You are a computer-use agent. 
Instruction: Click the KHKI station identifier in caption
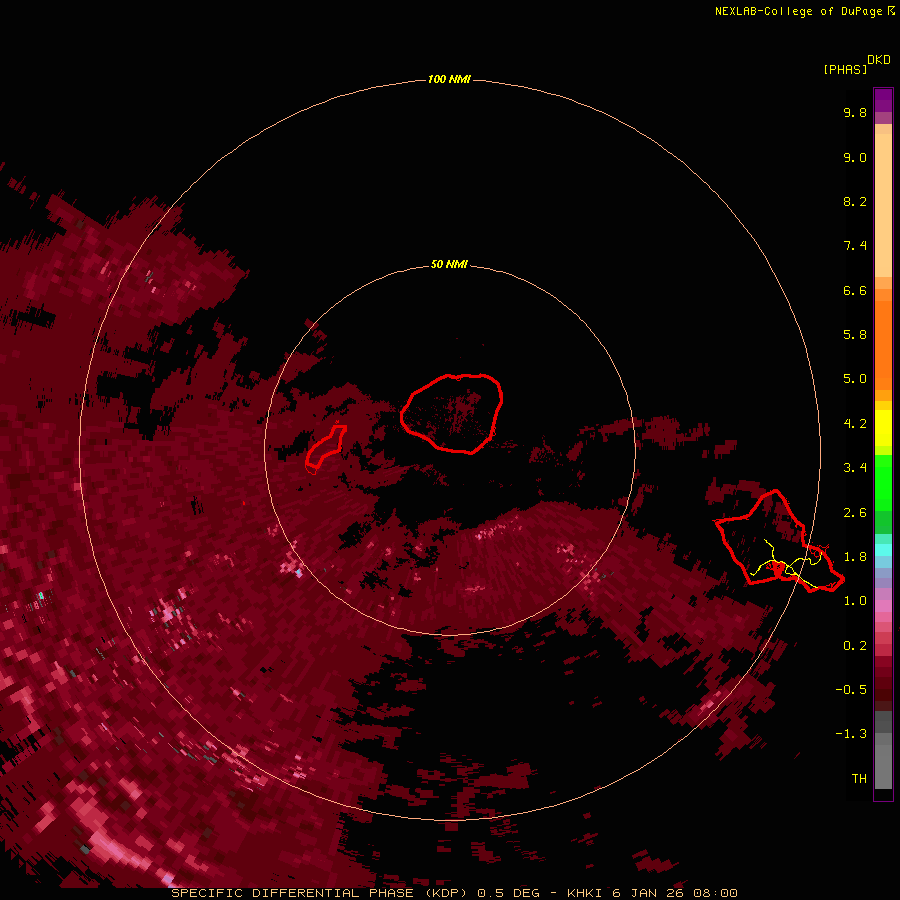(584, 893)
